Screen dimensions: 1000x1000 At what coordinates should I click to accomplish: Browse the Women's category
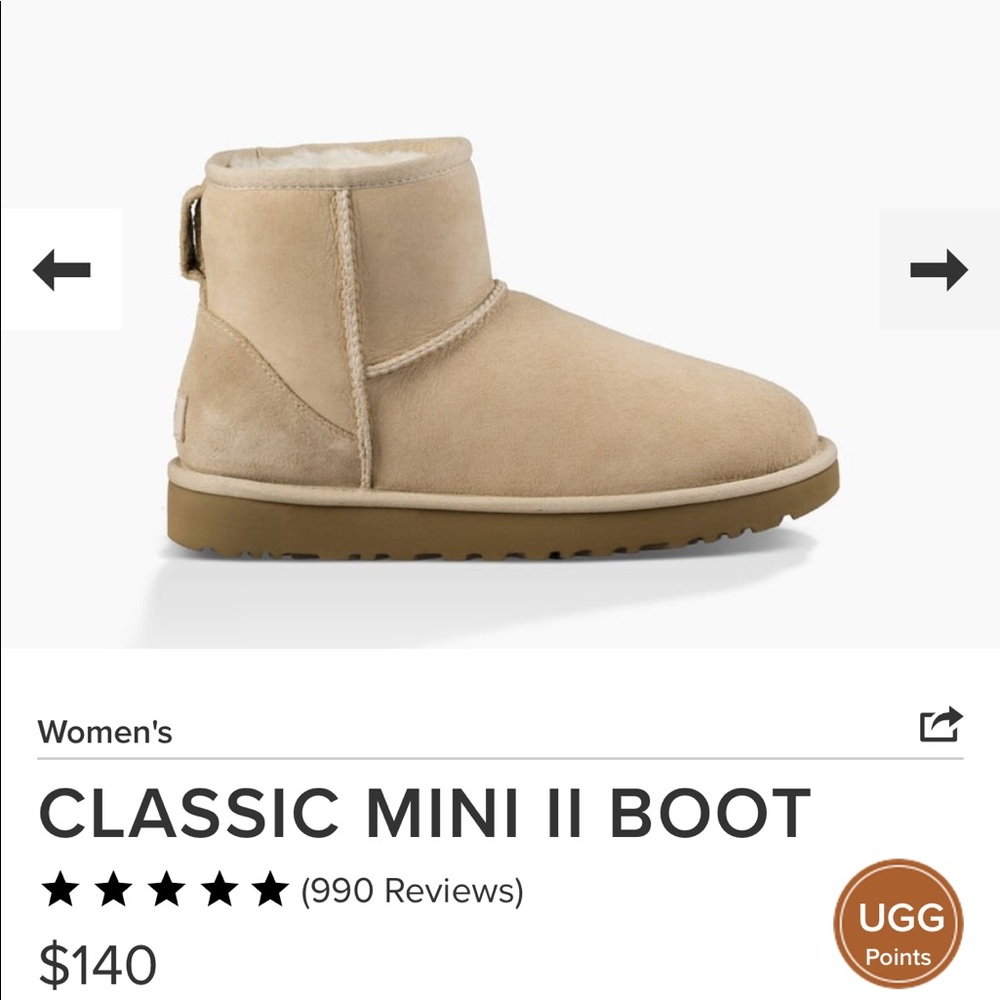coord(104,731)
